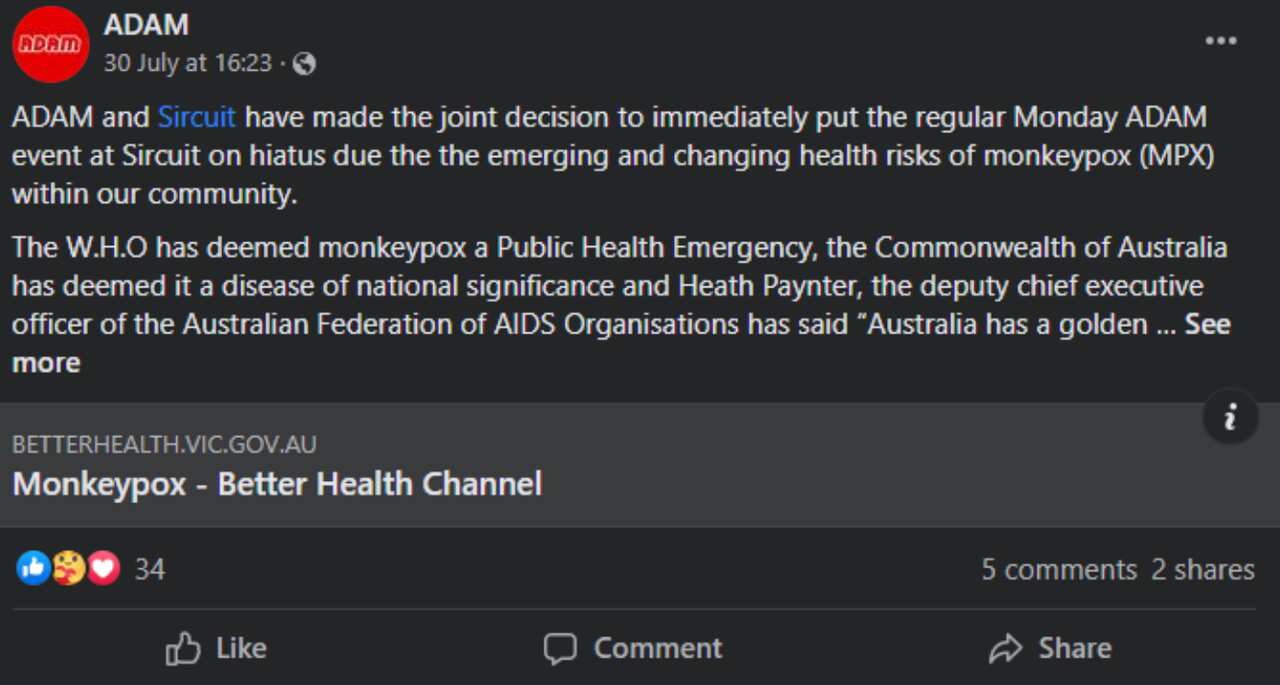Open the 5 comments list

click(1059, 569)
